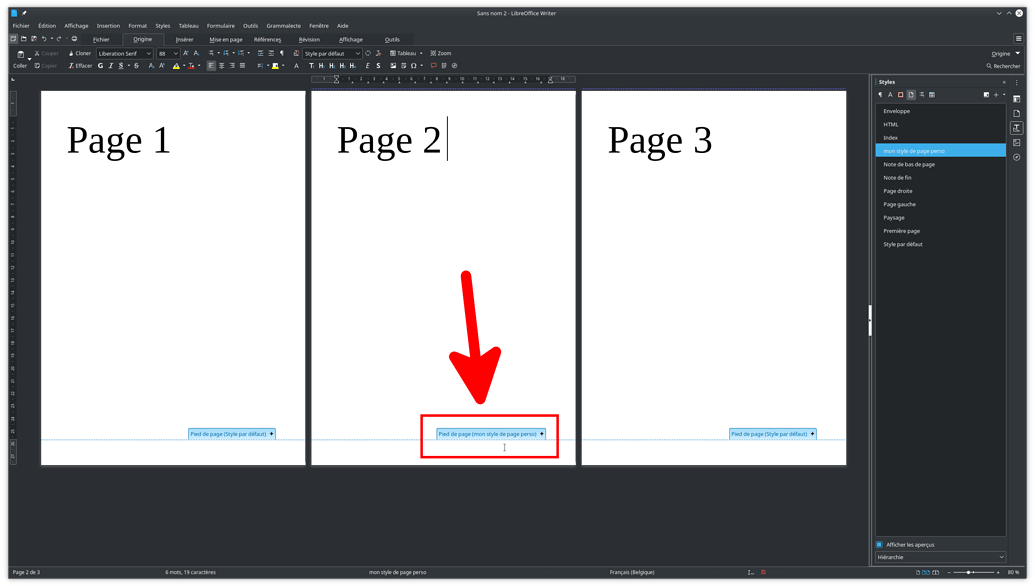
Task: Enable the Afficher les aperçus checkbox
Action: coord(878,543)
